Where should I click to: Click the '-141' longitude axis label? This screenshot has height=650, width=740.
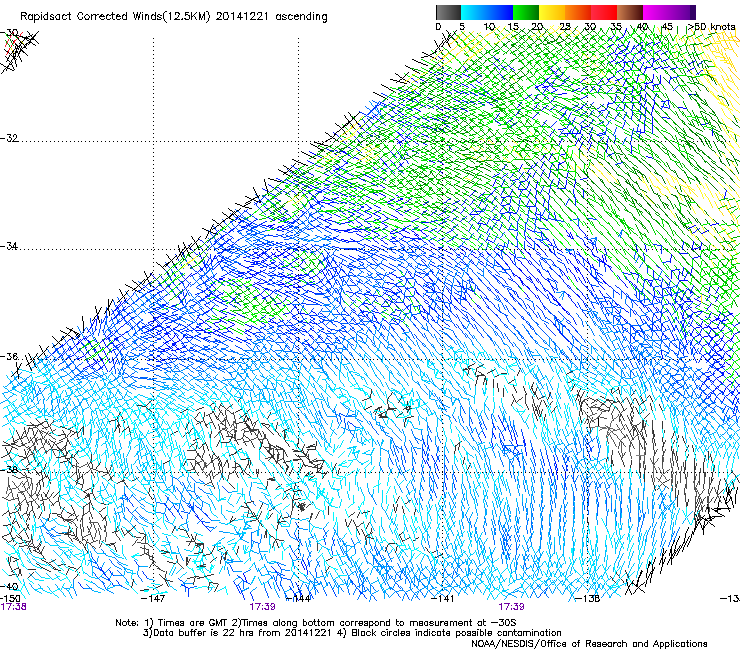coord(443,599)
